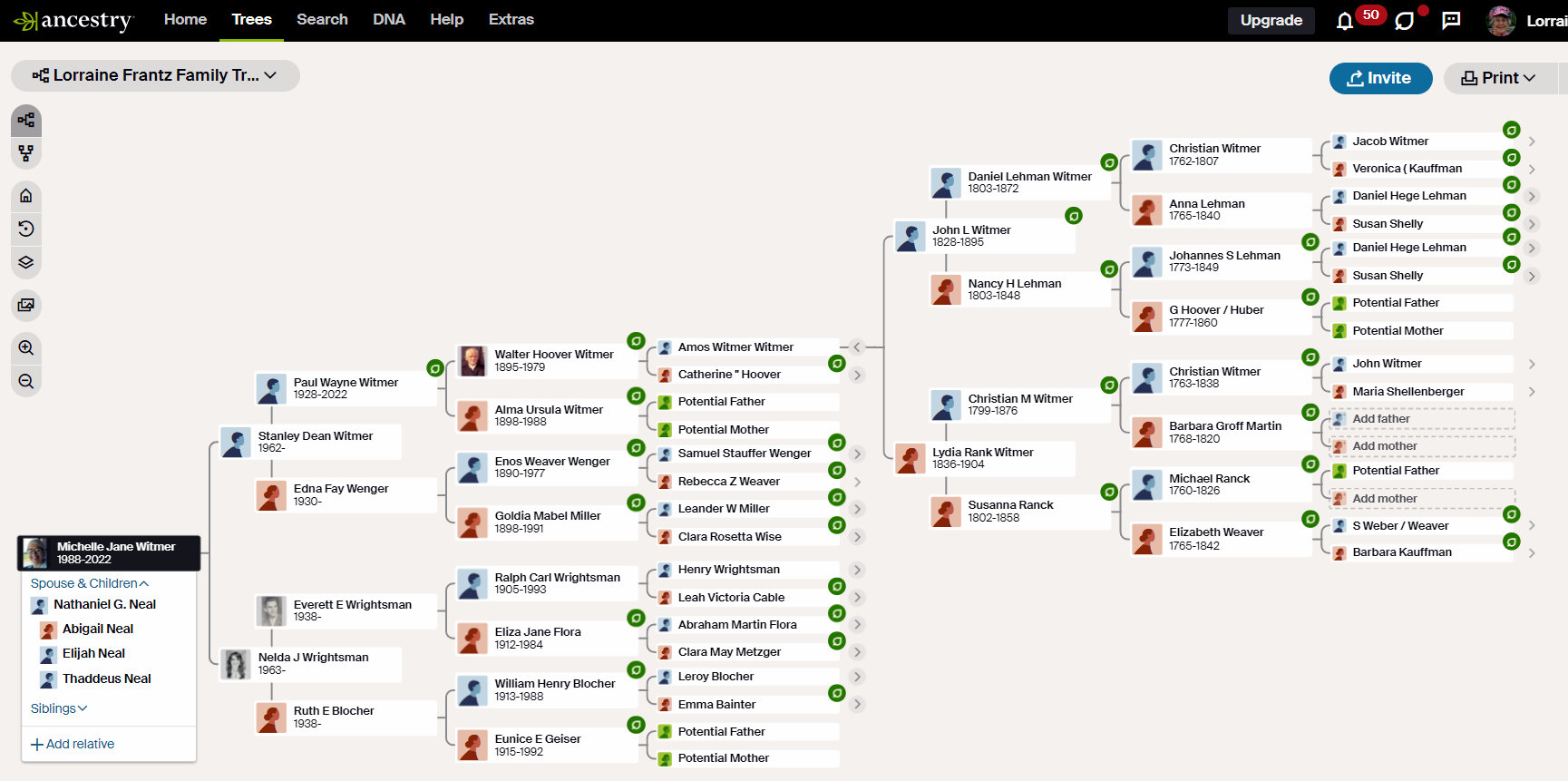Switch to vertical family view icon

pos(26,153)
